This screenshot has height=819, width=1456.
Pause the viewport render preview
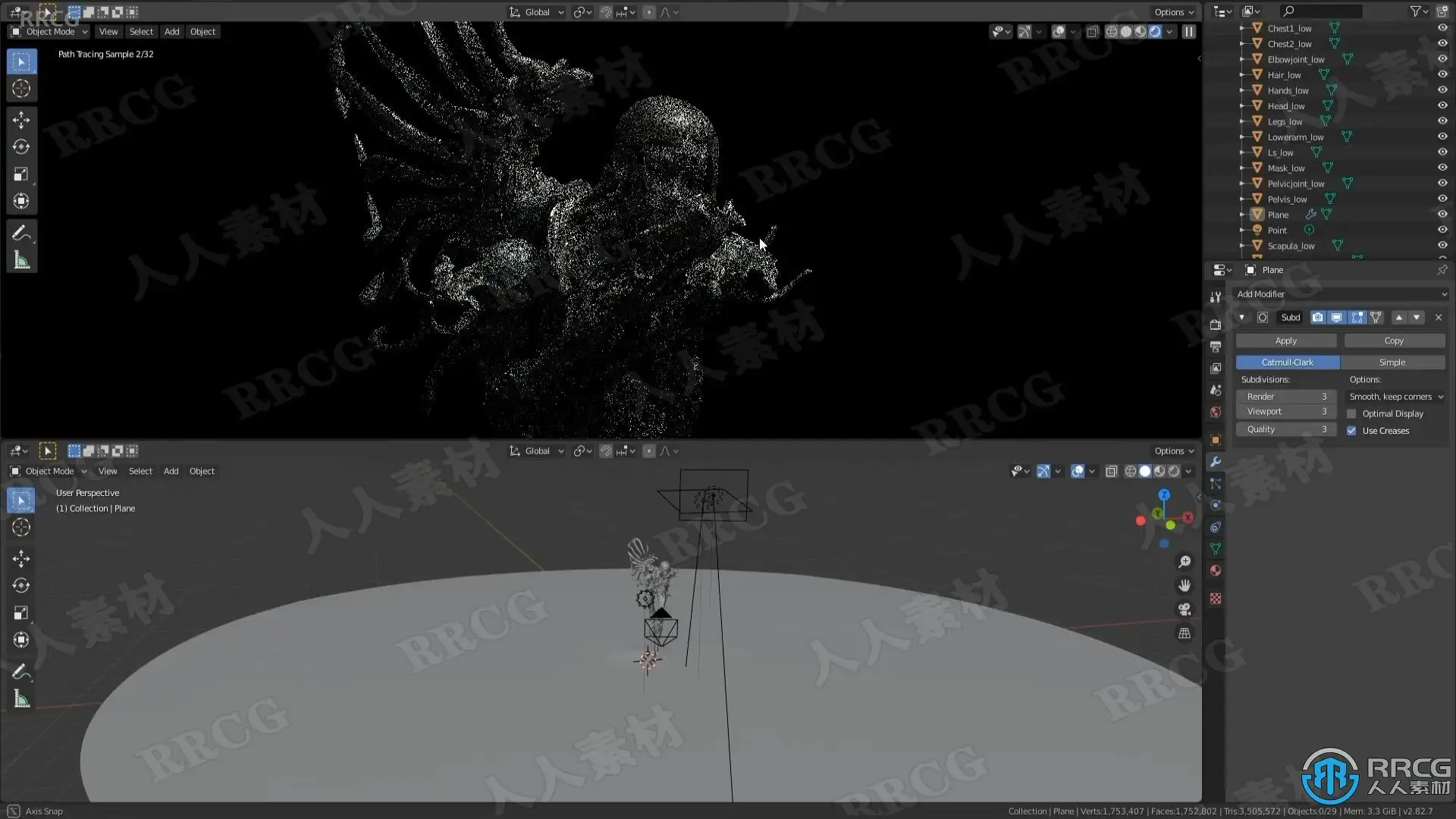(1188, 32)
